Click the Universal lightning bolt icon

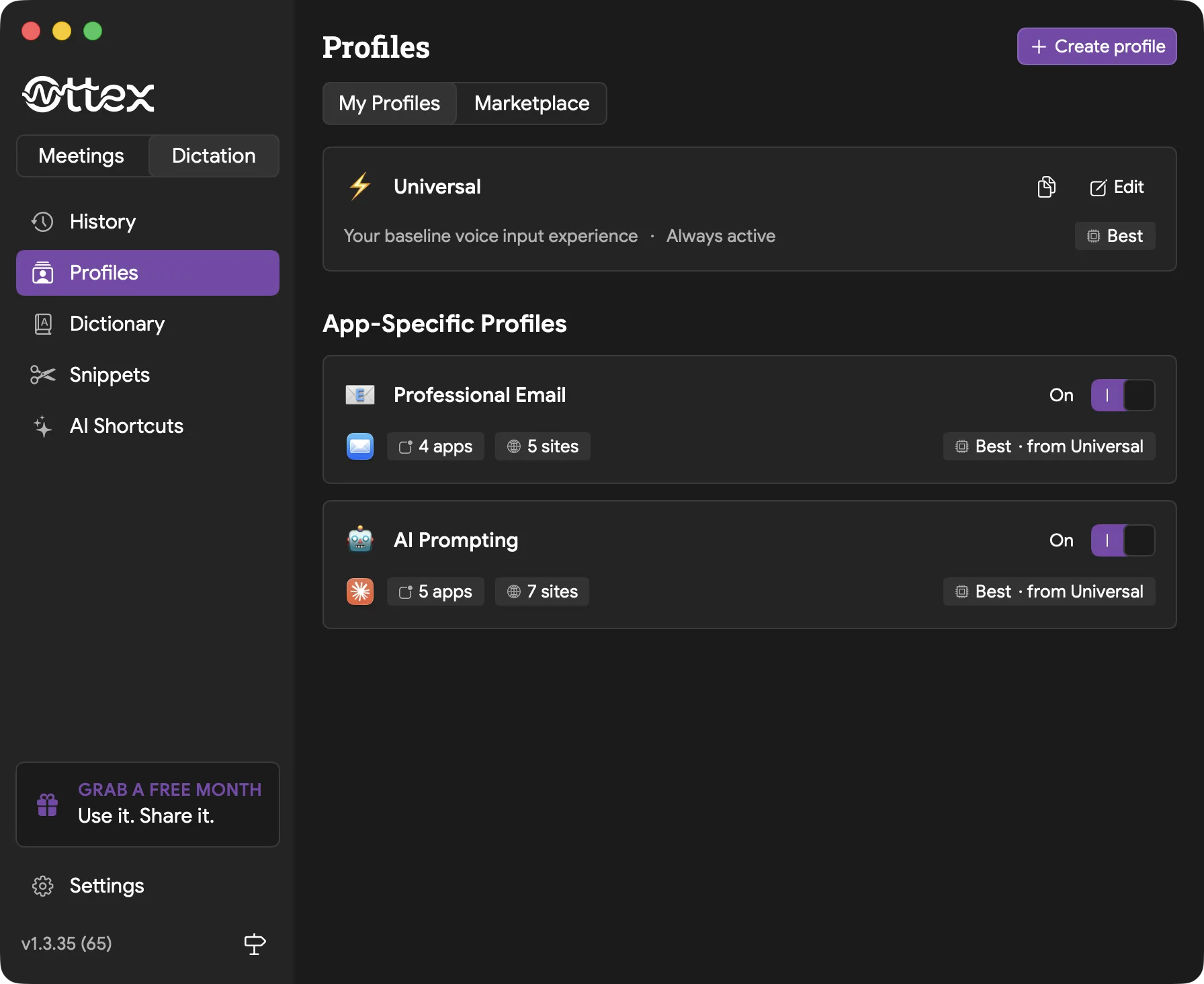click(360, 186)
